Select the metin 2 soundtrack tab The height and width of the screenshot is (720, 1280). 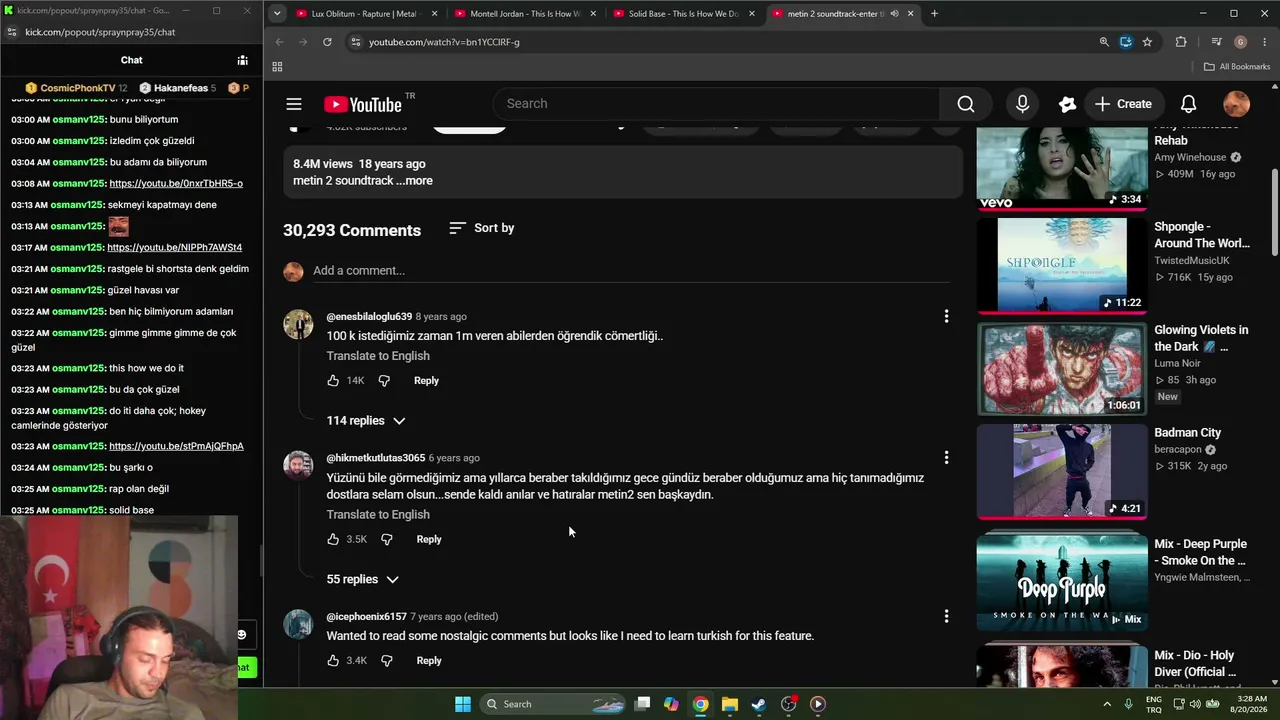click(835, 14)
